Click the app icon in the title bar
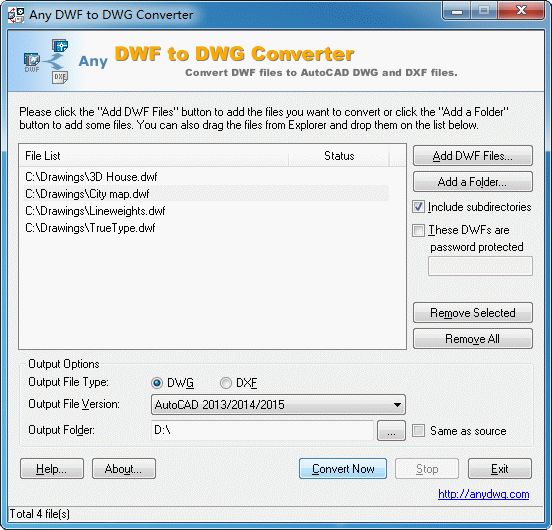This screenshot has width=552, height=530. (x=16, y=15)
